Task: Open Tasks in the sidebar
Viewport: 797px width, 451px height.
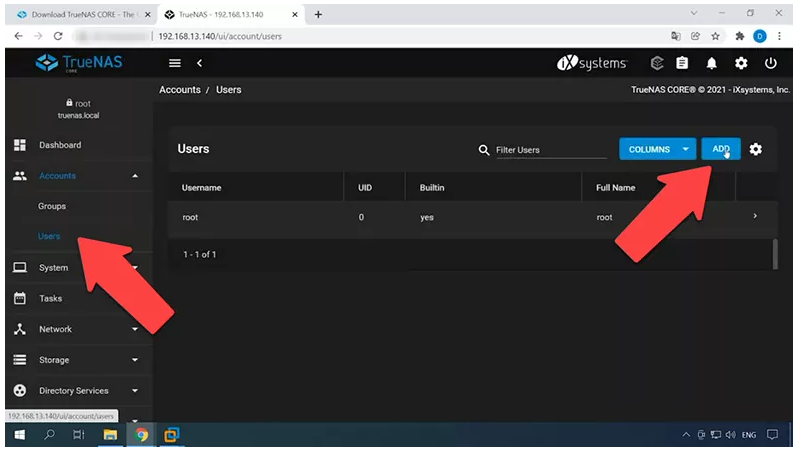Action: (50, 298)
